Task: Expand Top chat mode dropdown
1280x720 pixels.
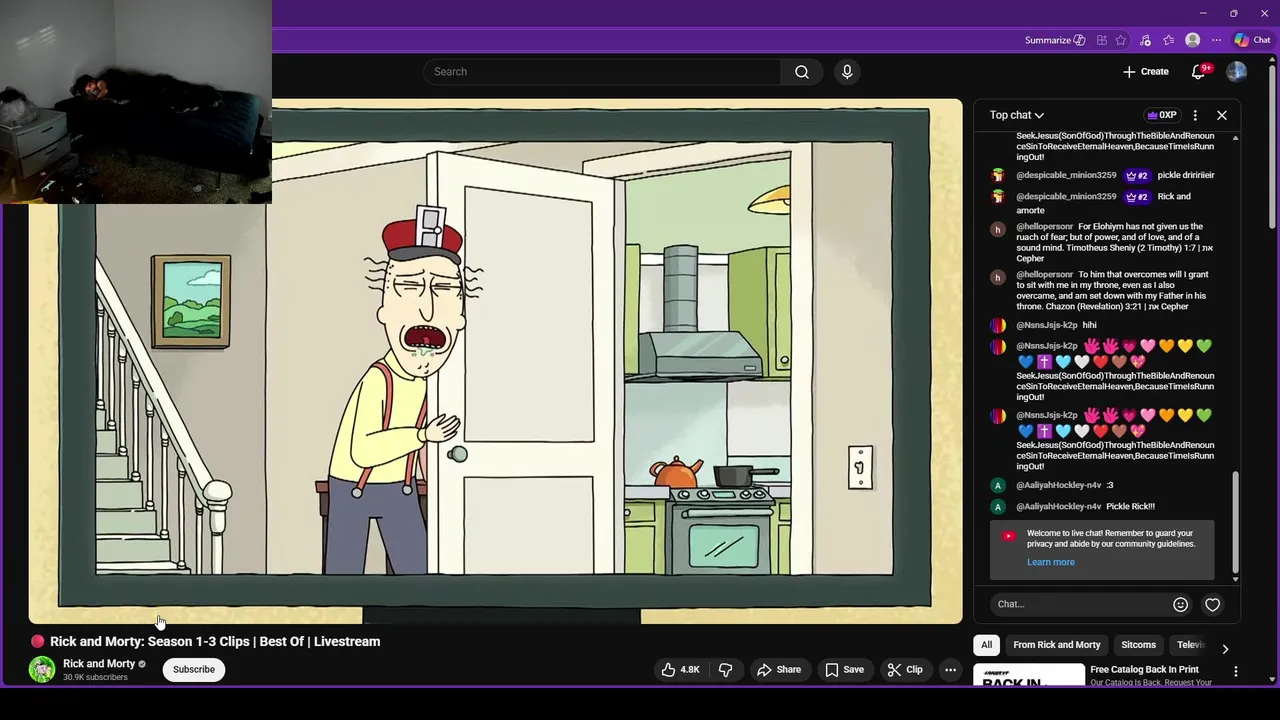Action: [x=1016, y=115]
